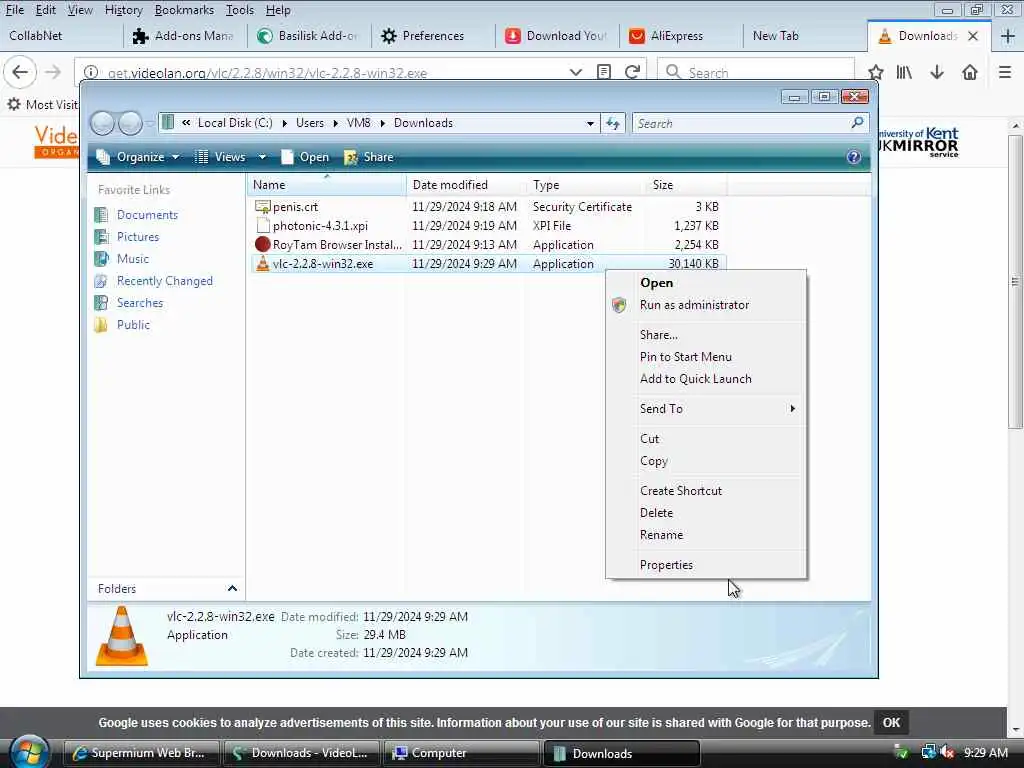The image size is (1024, 768).
Task: Expand the Folders pane chevron
Action: coord(232,588)
